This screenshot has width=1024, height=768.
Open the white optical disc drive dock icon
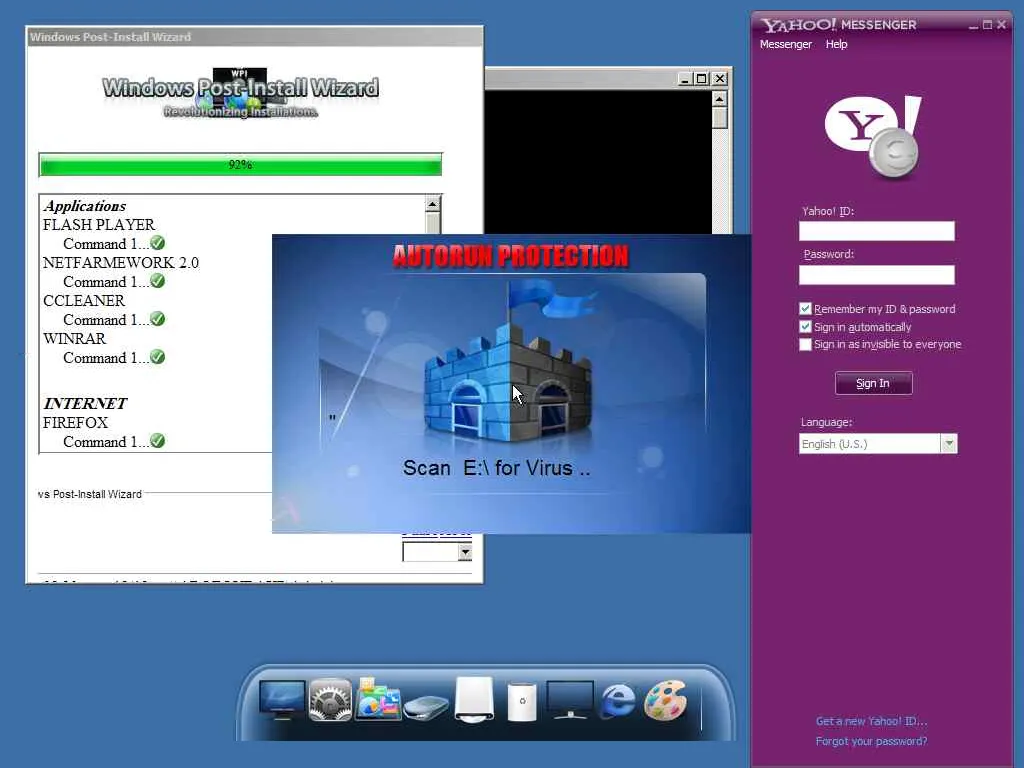(474, 700)
